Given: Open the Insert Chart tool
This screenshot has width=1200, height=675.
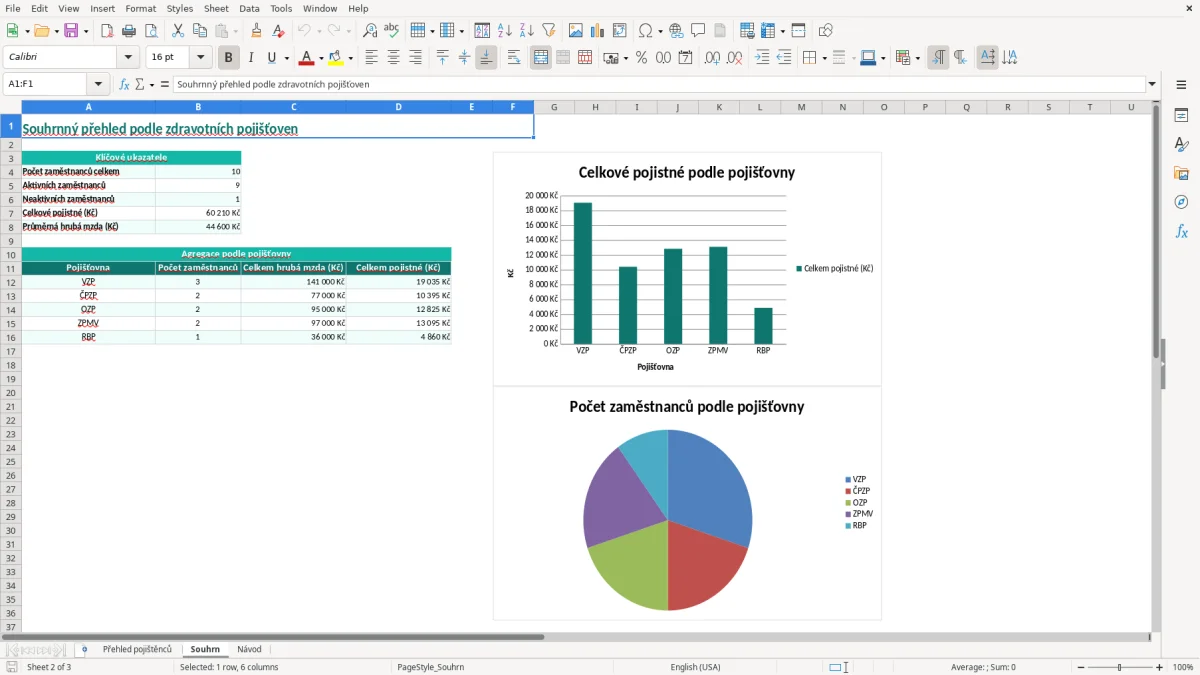Looking at the screenshot, I should [x=597, y=31].
